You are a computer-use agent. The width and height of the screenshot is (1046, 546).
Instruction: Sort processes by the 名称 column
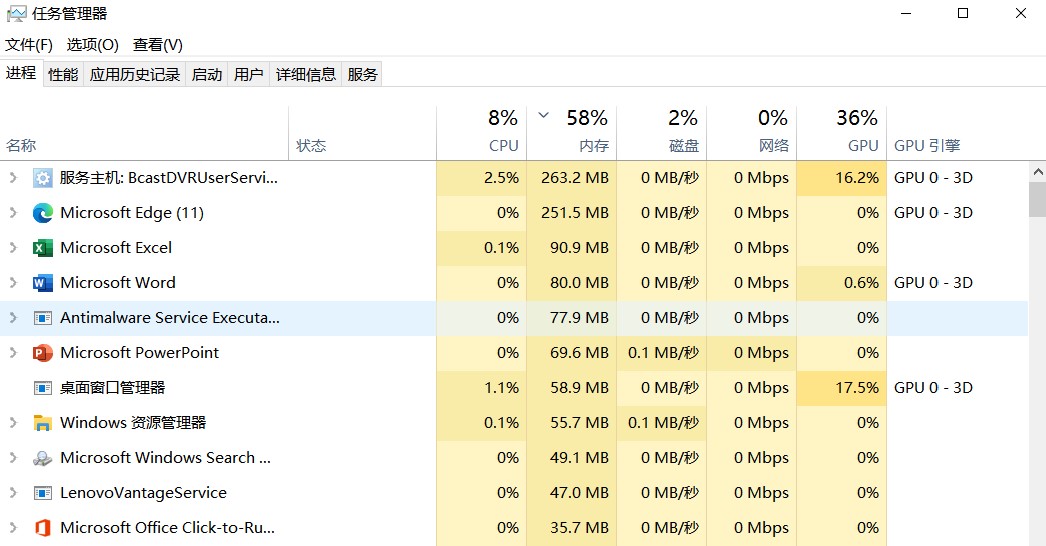point(144,133)
